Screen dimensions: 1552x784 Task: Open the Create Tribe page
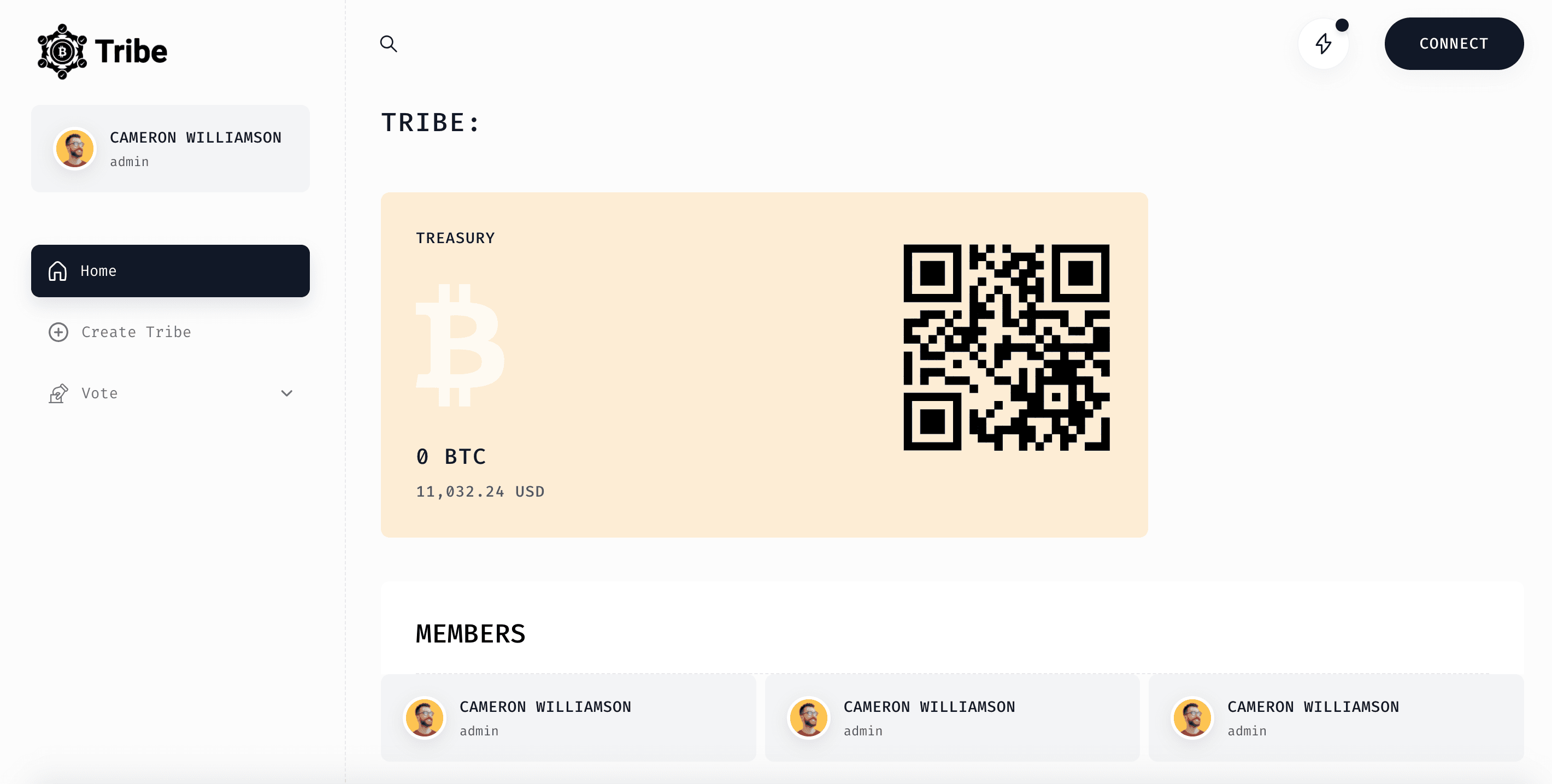pyautogui.click(x=136, y=332)
